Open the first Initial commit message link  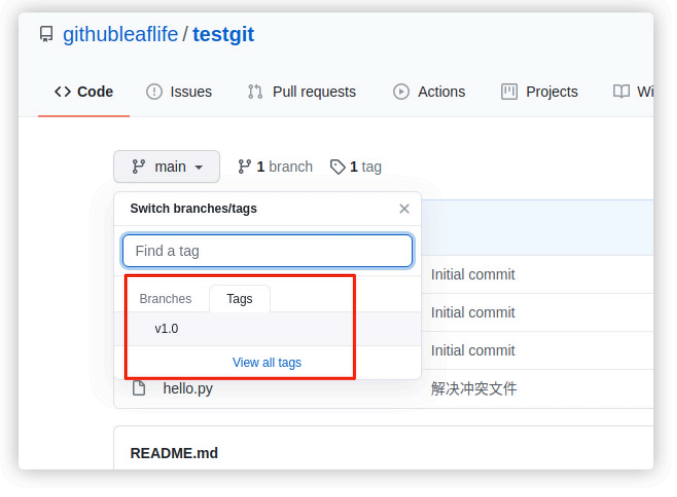pyautogui.click(x=473, y=275)
